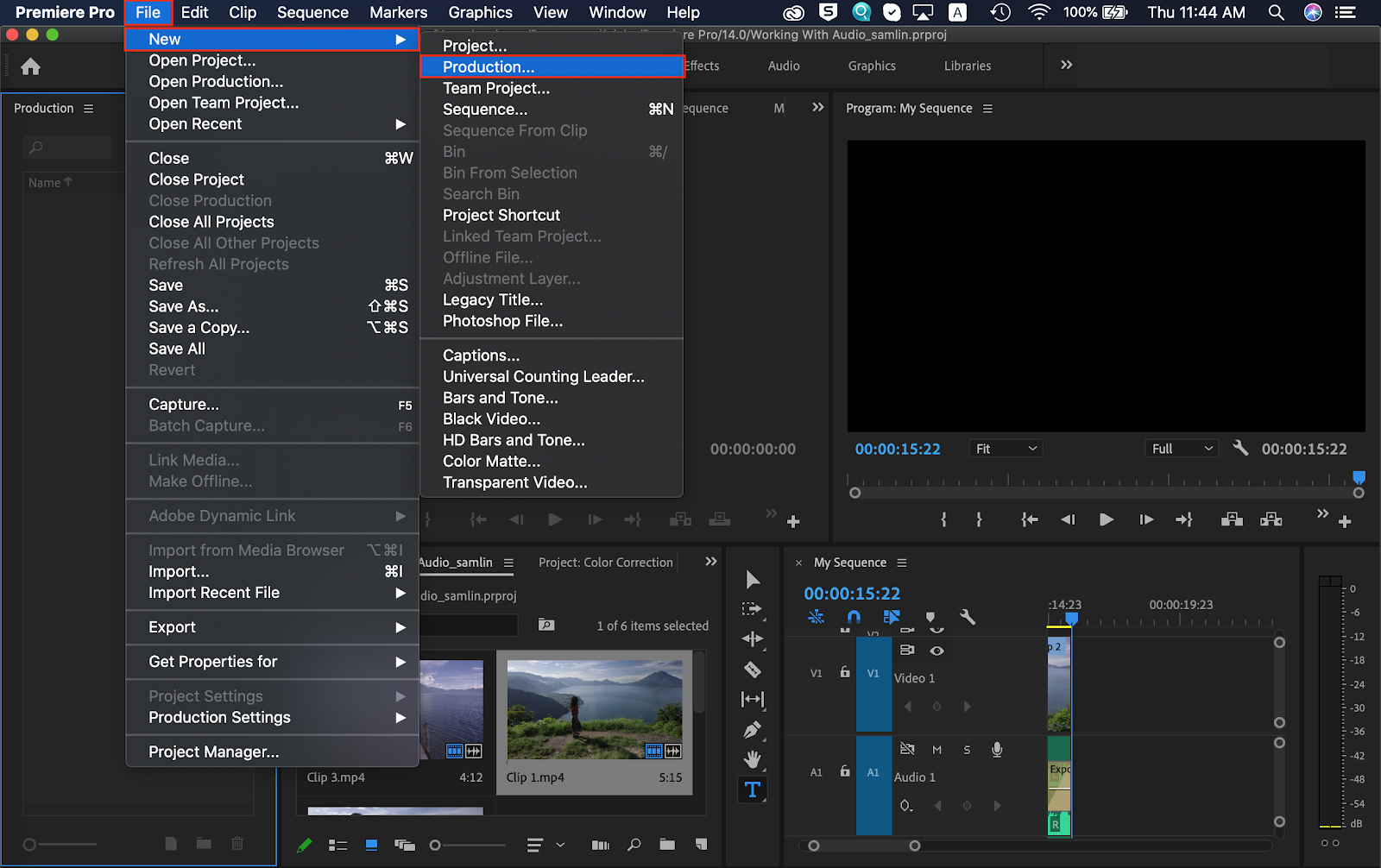This screenshot has height=868, width=1381.
Task: Click the Home icon in the workspace bar
Action: click(31, 66)
